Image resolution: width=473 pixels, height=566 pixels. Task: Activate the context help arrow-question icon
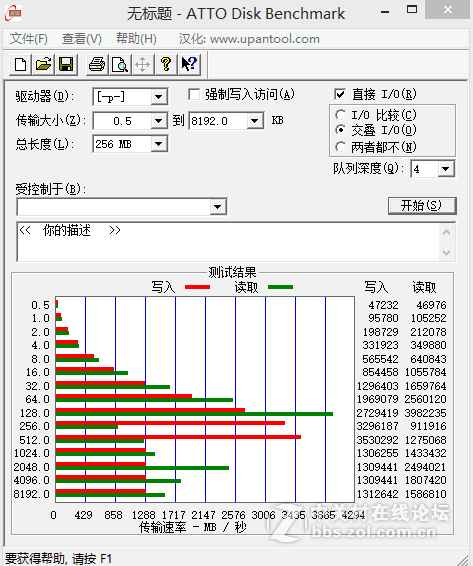tap(189, 65)
